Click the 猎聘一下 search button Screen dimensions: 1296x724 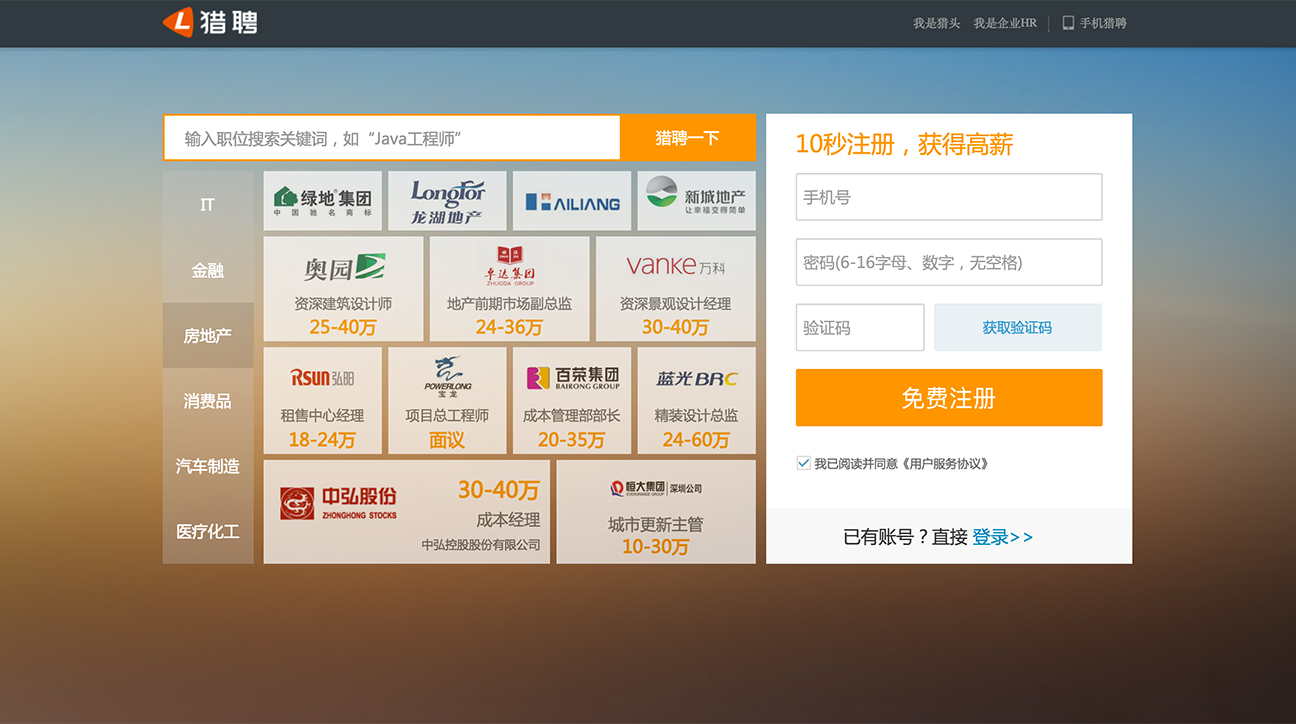pyautogui.click(x=688, y=138)
